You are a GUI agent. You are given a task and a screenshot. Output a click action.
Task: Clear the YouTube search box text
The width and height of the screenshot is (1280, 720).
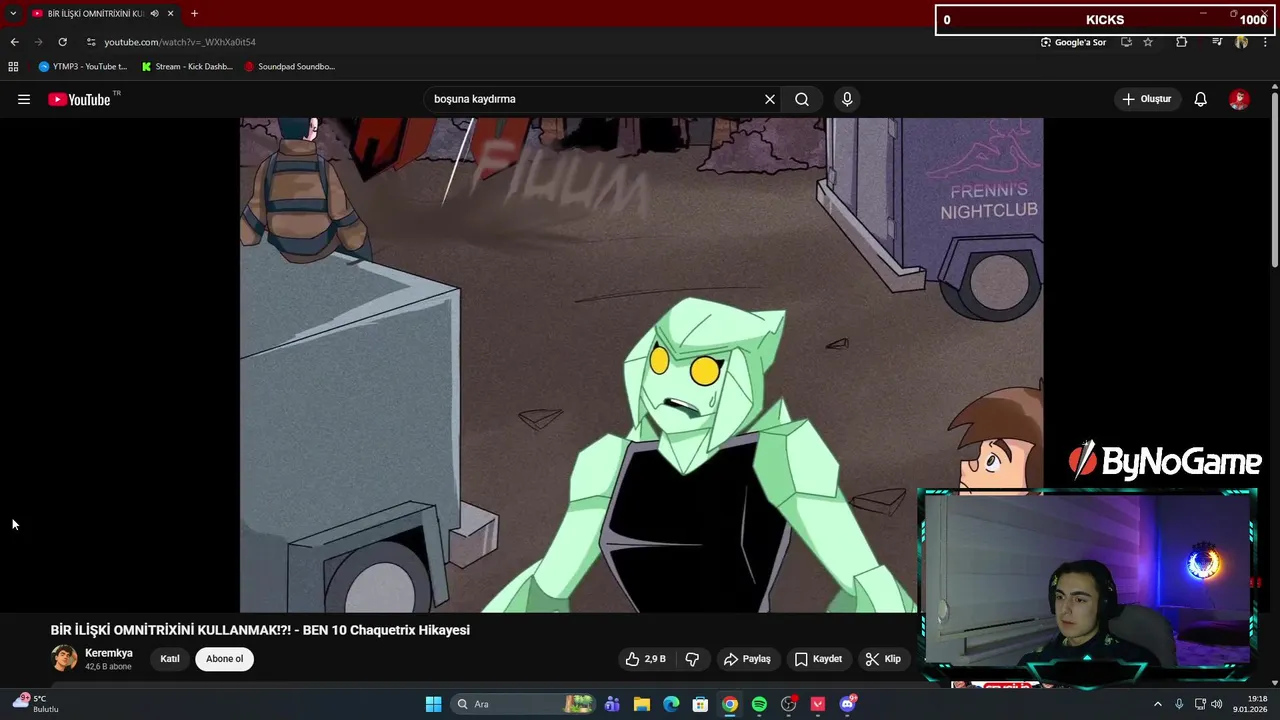[770, 99]
